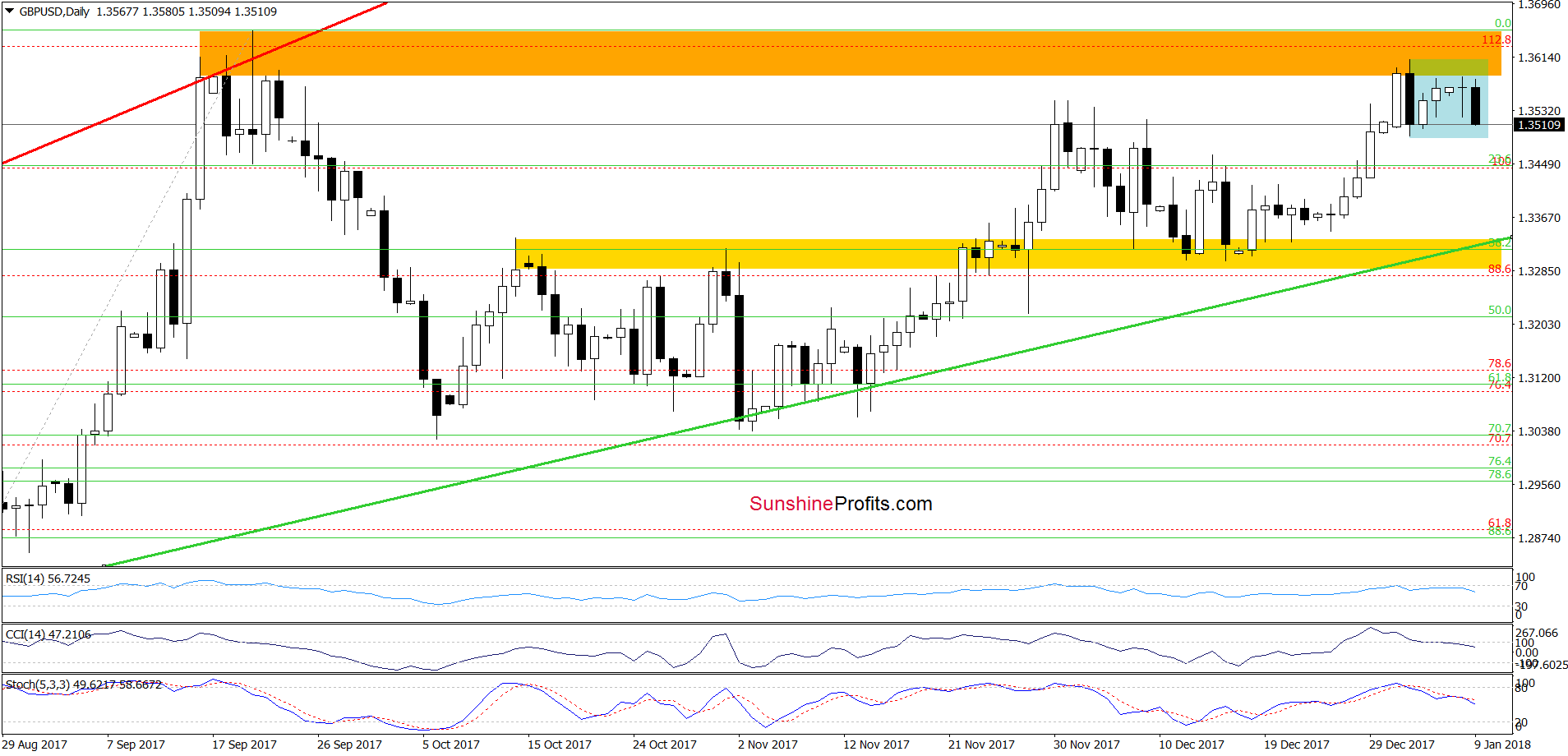Click the 1.32850 price axis label
Viewport: 1568px width, 756px height.
tap(1539, 271)
